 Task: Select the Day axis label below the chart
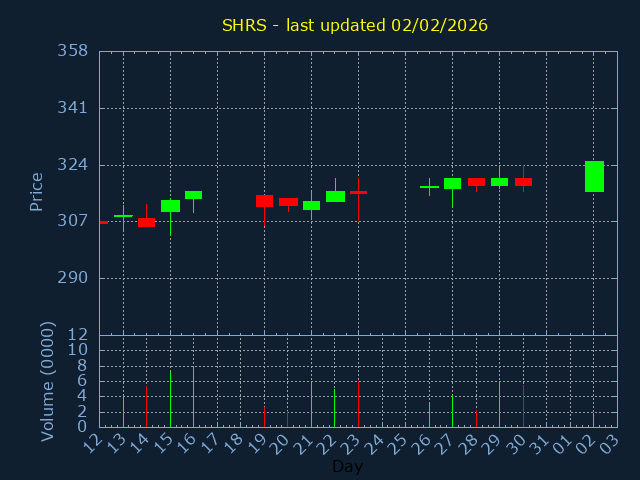click(x=347, y=466)
